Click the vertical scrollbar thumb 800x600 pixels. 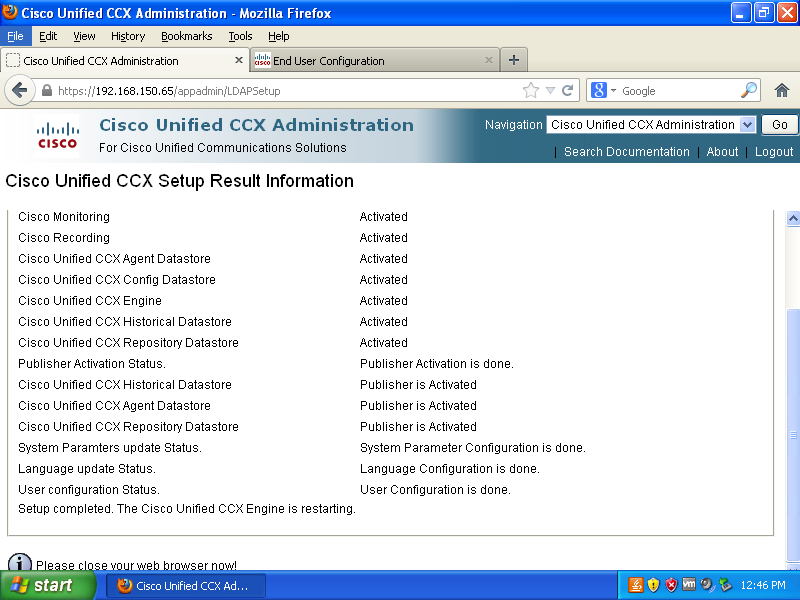point(793,435)
